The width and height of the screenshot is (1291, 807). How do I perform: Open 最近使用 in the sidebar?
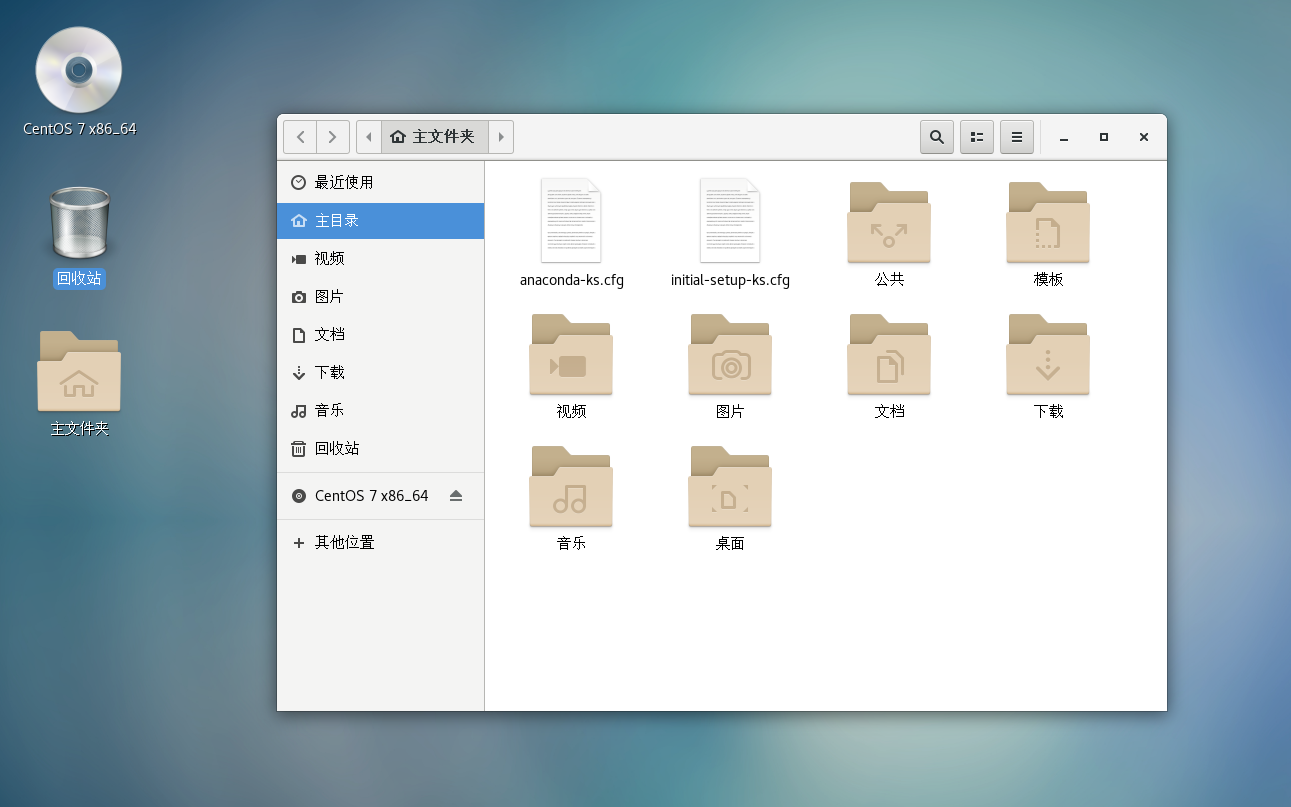click(380, 182)
